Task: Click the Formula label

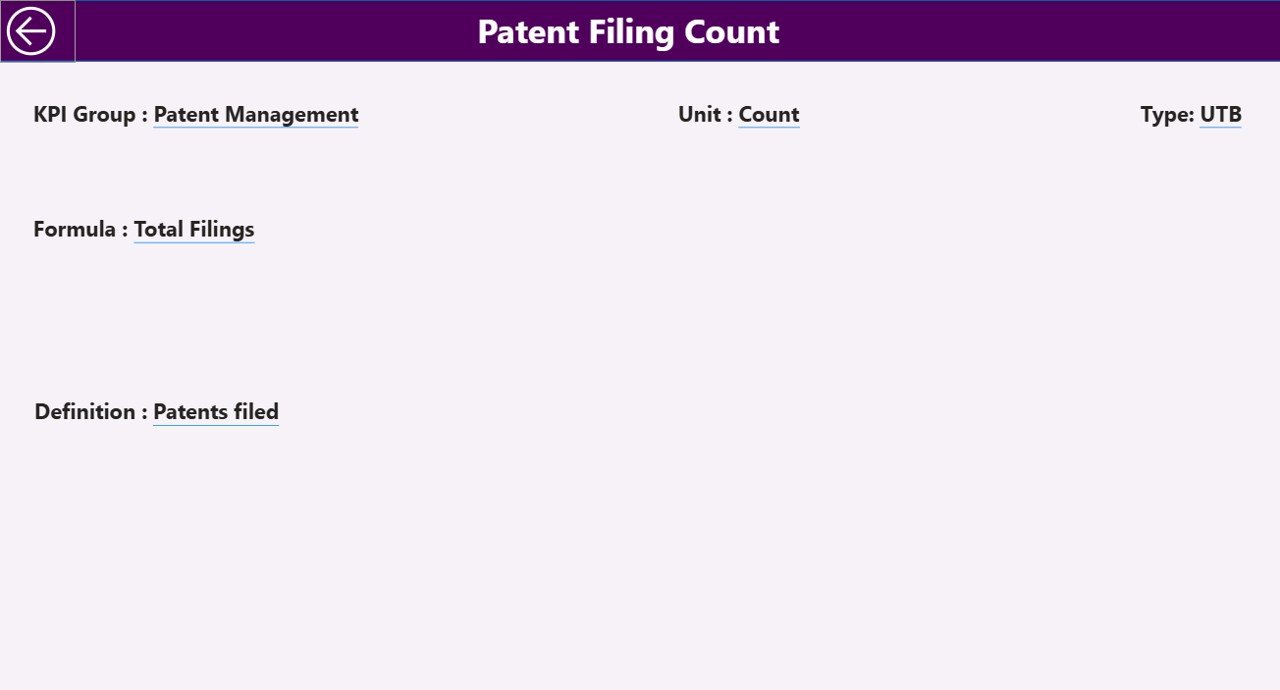Action: coord(79,229)
